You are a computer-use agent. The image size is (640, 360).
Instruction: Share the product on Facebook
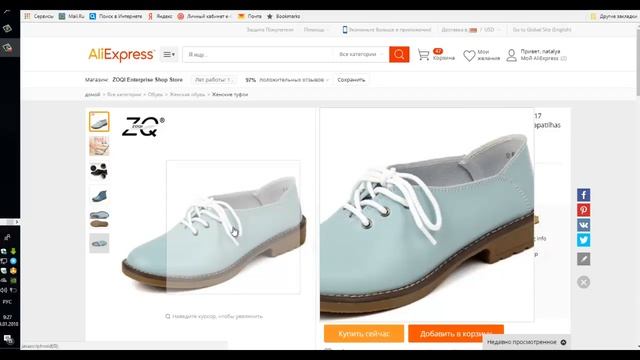point(583,195)
